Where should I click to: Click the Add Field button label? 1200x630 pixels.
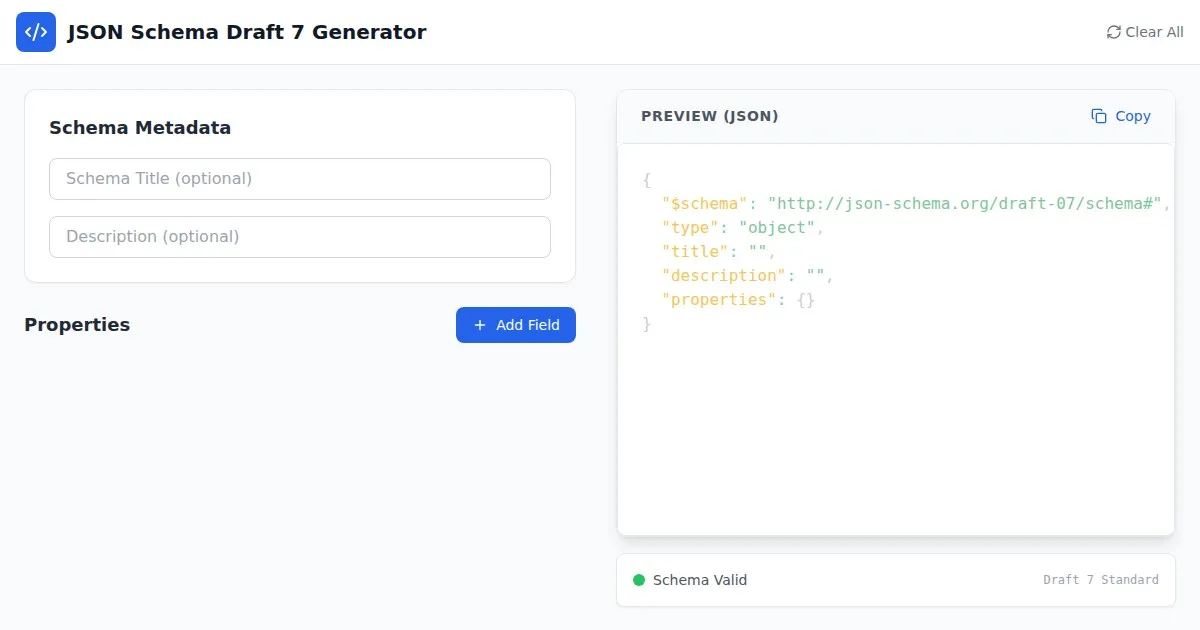527,325
